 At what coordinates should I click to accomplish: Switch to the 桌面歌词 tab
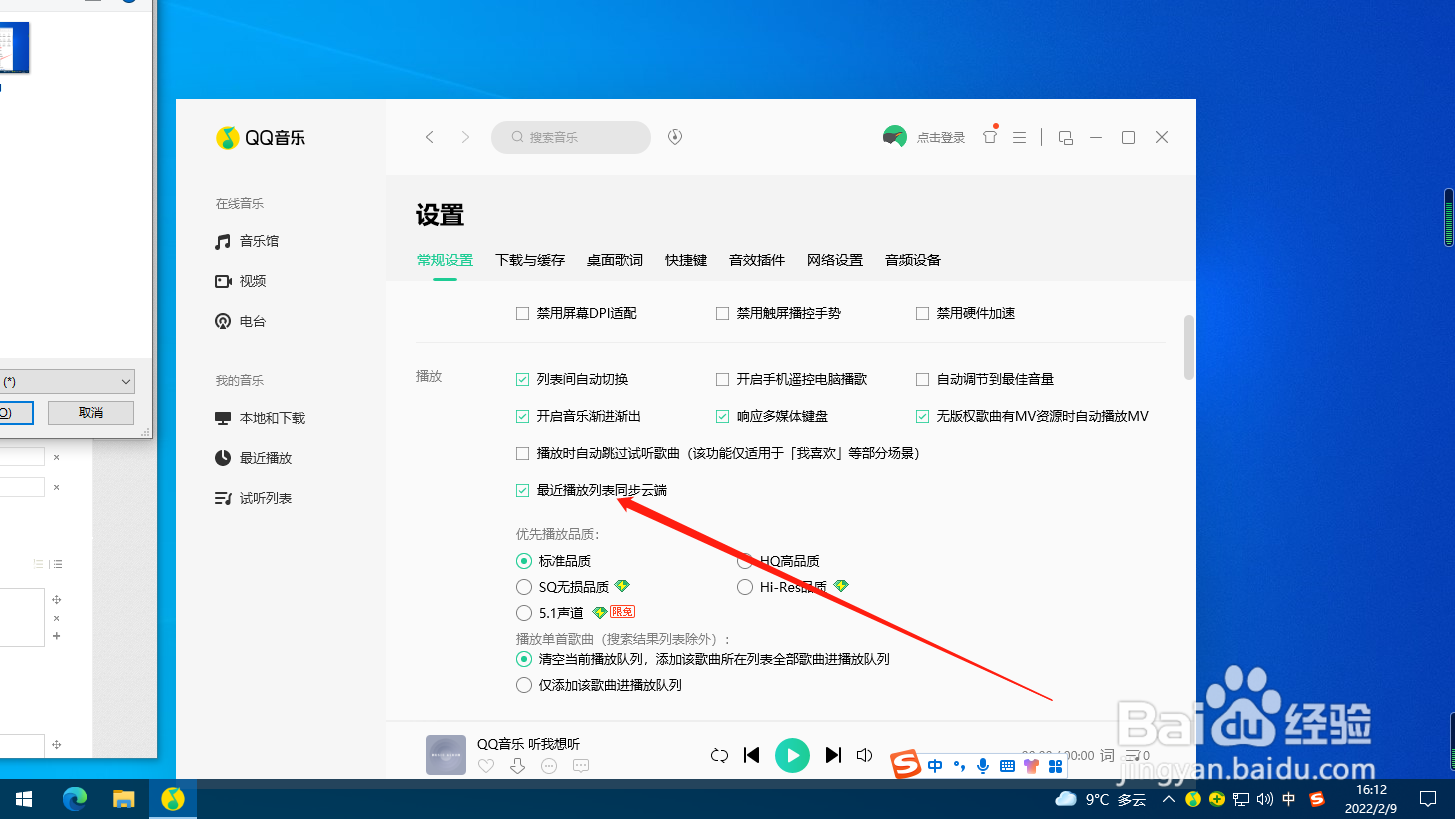[614, 259]
